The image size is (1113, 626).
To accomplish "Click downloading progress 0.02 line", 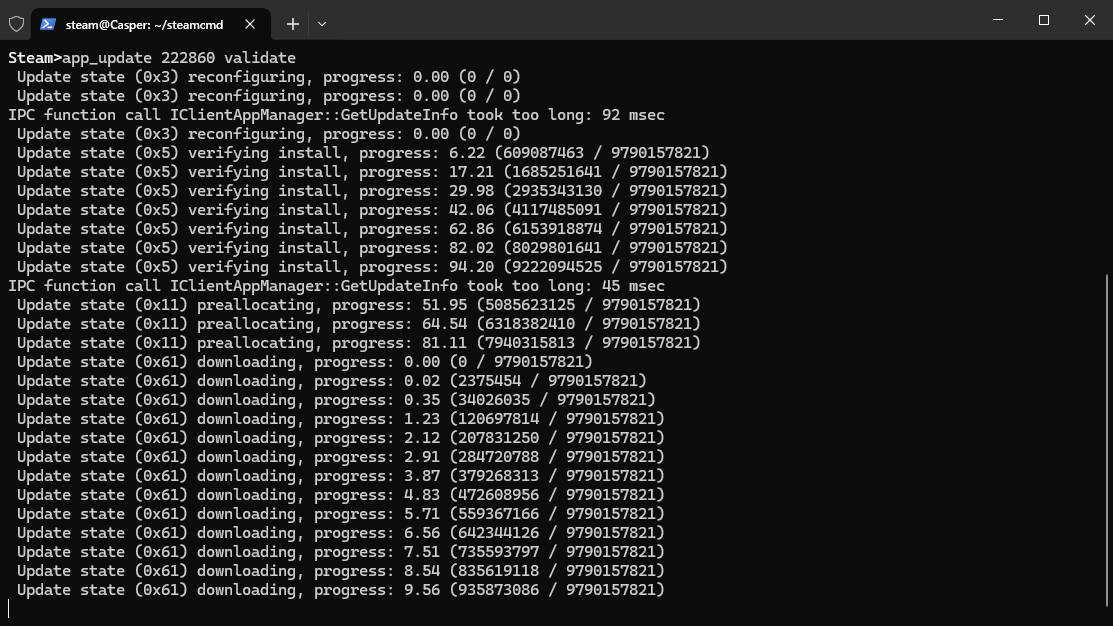I will pos(332,380).
